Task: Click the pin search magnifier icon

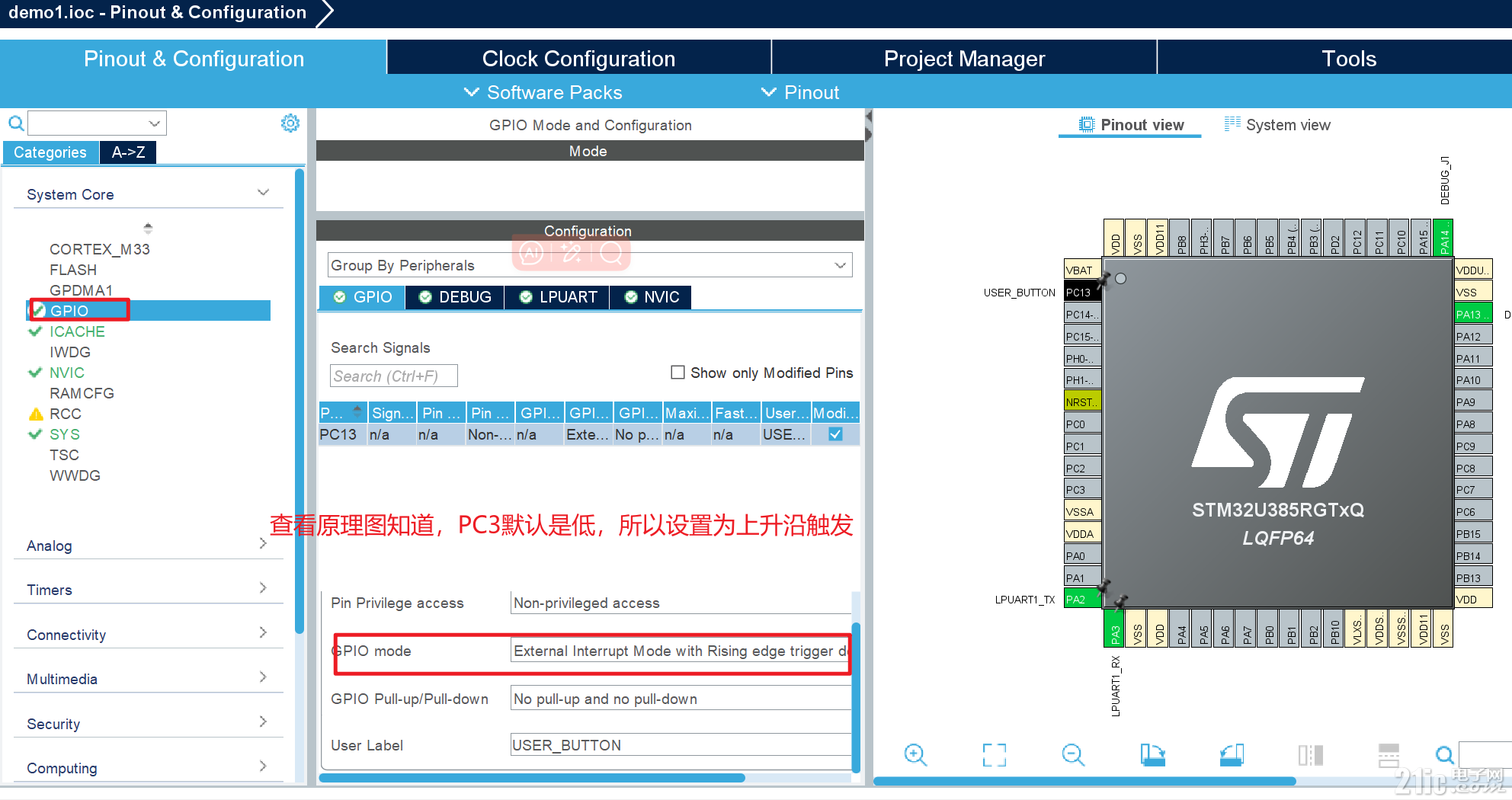Action: point(1444,755)
